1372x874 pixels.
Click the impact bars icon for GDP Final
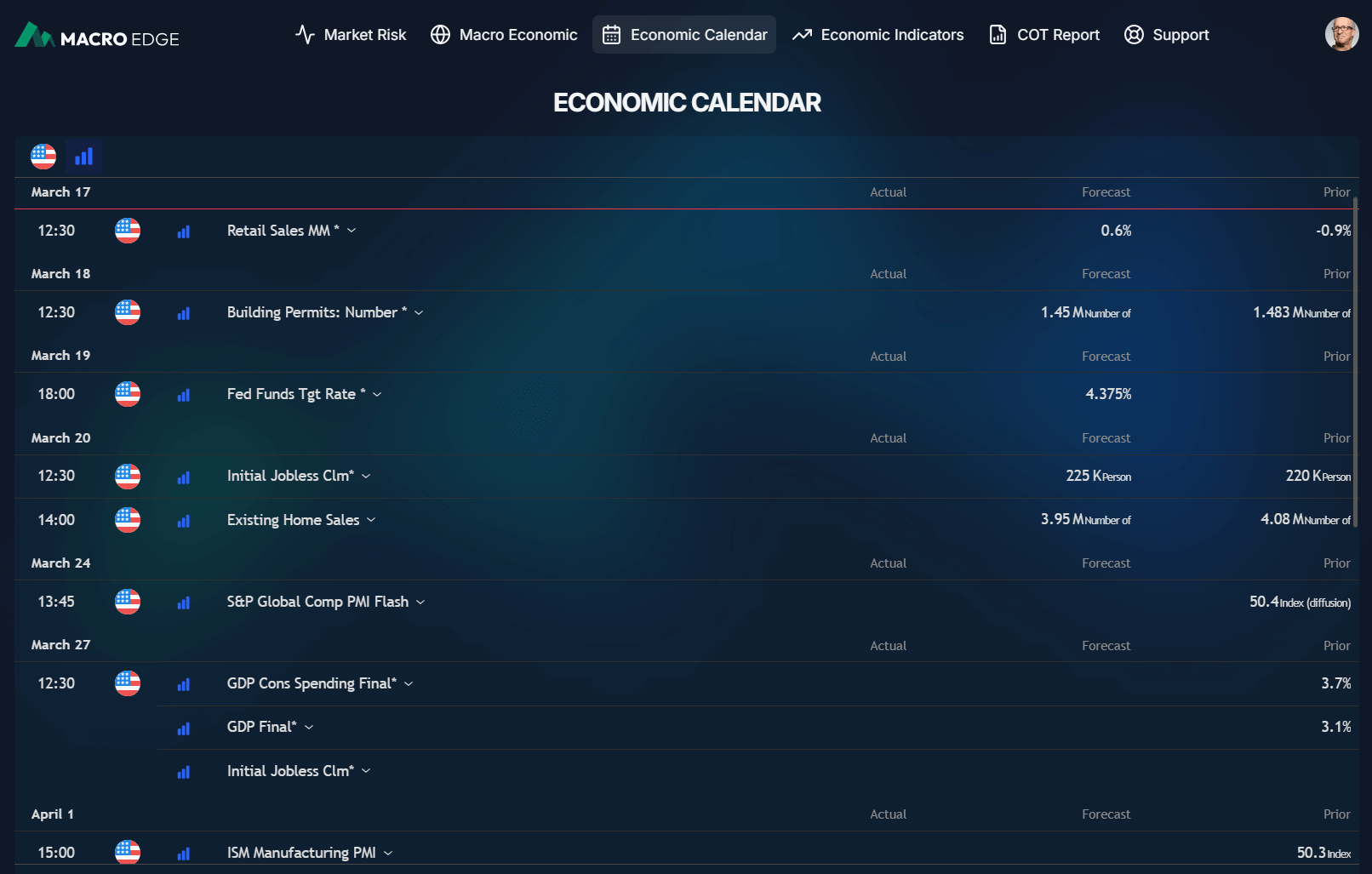[183, 728]
